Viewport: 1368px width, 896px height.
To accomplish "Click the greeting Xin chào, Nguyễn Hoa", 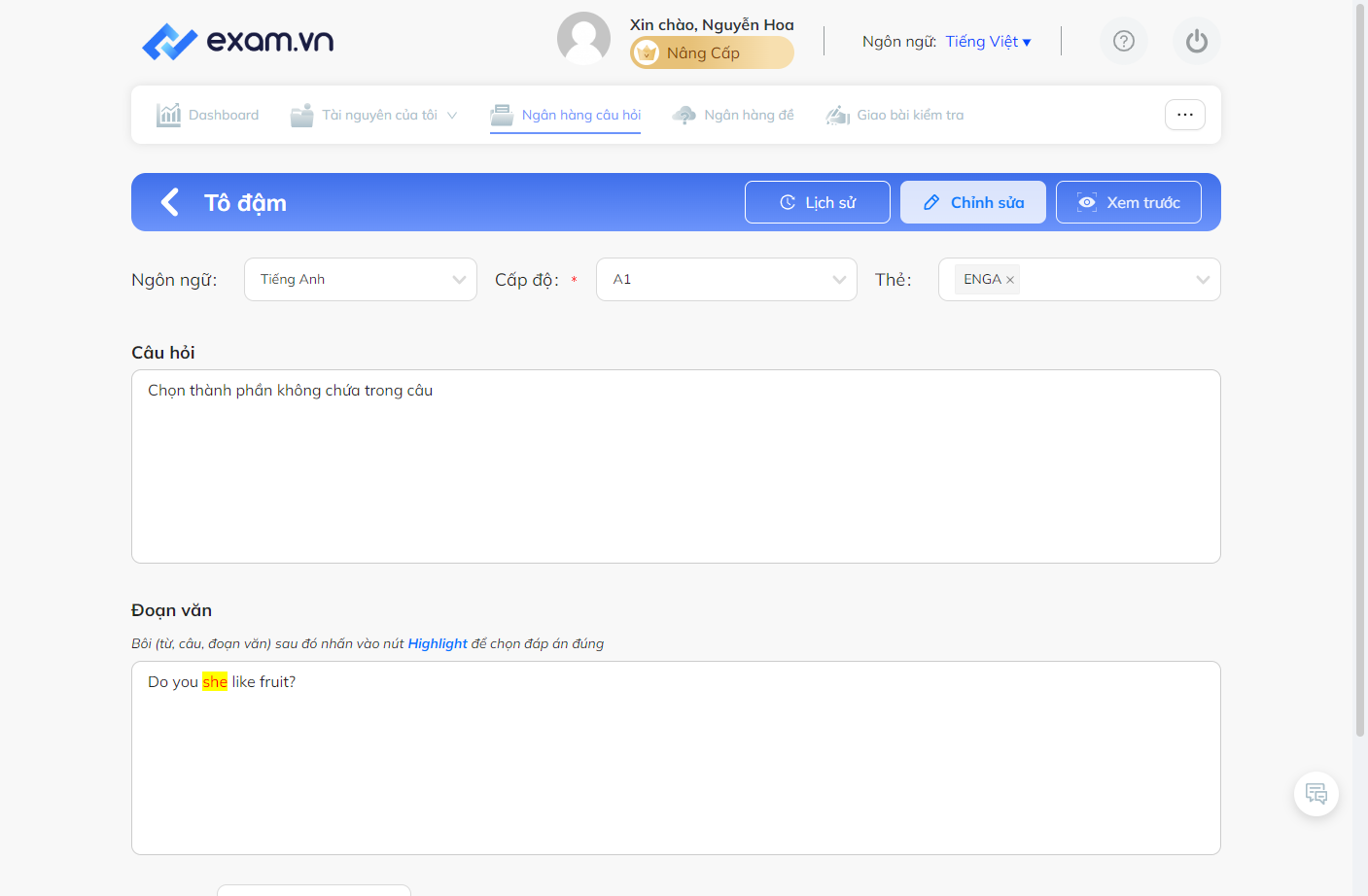I will (x=712, y=25).
